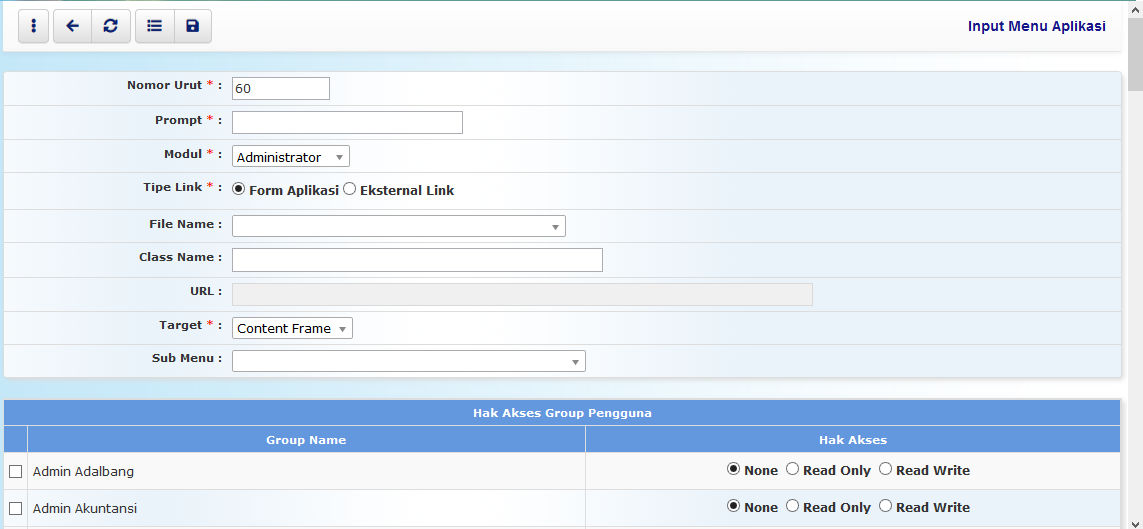The width and height of the screenshot is (1143, 529).
Task: Open the three-dot options menu icon
Action: point(33,27)
